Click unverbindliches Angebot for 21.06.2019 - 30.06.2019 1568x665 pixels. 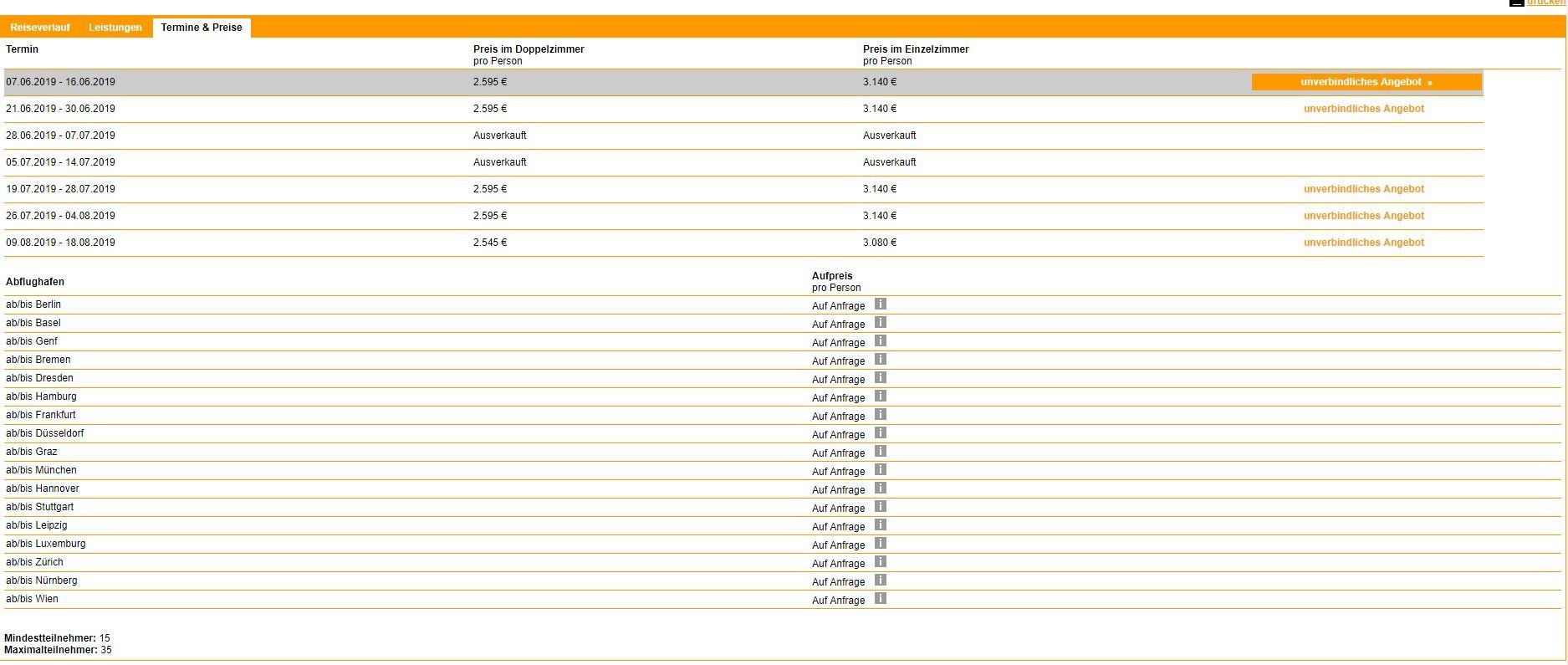click(x=1364, y=109)
